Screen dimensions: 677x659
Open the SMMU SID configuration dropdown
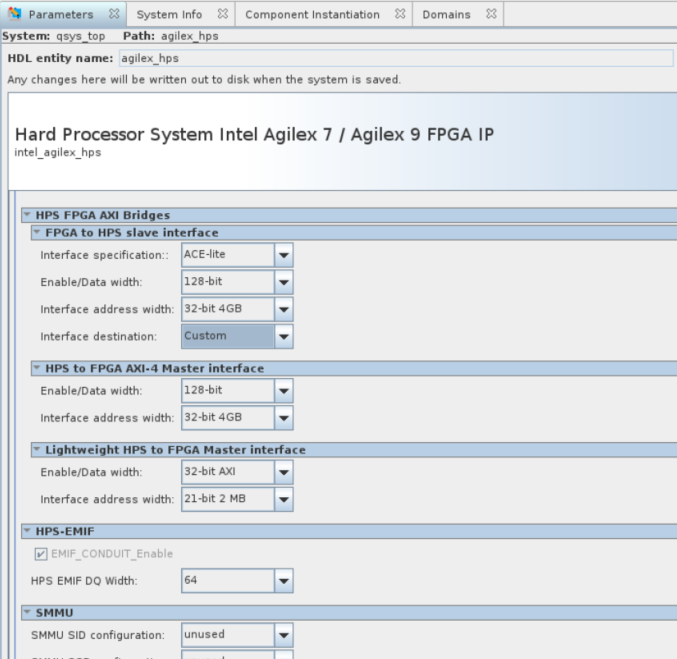[284, 635]
